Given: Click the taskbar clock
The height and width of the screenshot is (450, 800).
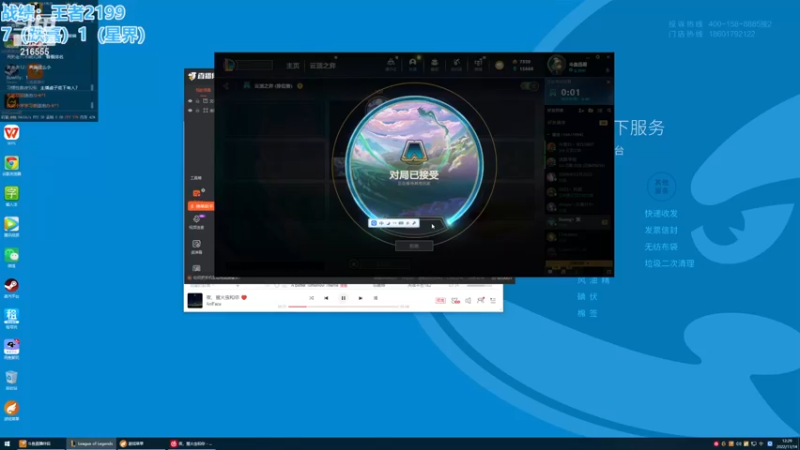Looking at the screenshot, I should 788,443.
